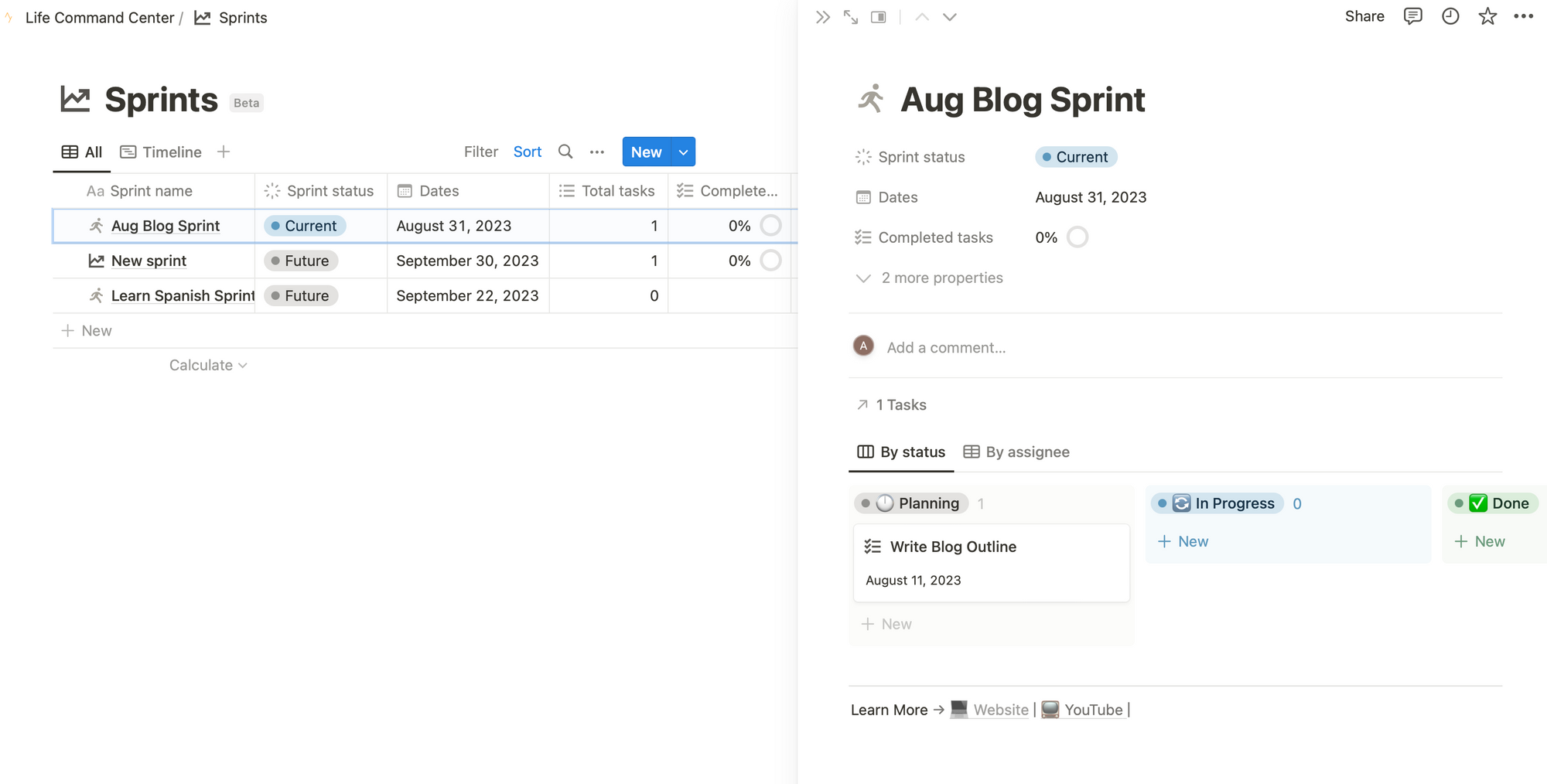Click the Share button
This screenshot has height=784, width=1547.
pos(1364,16)
